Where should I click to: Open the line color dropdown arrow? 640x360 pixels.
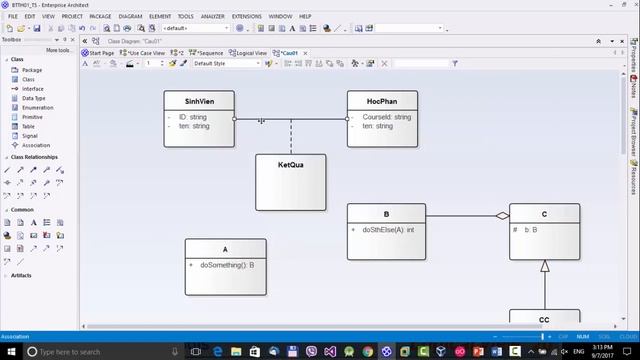(138, 63)
